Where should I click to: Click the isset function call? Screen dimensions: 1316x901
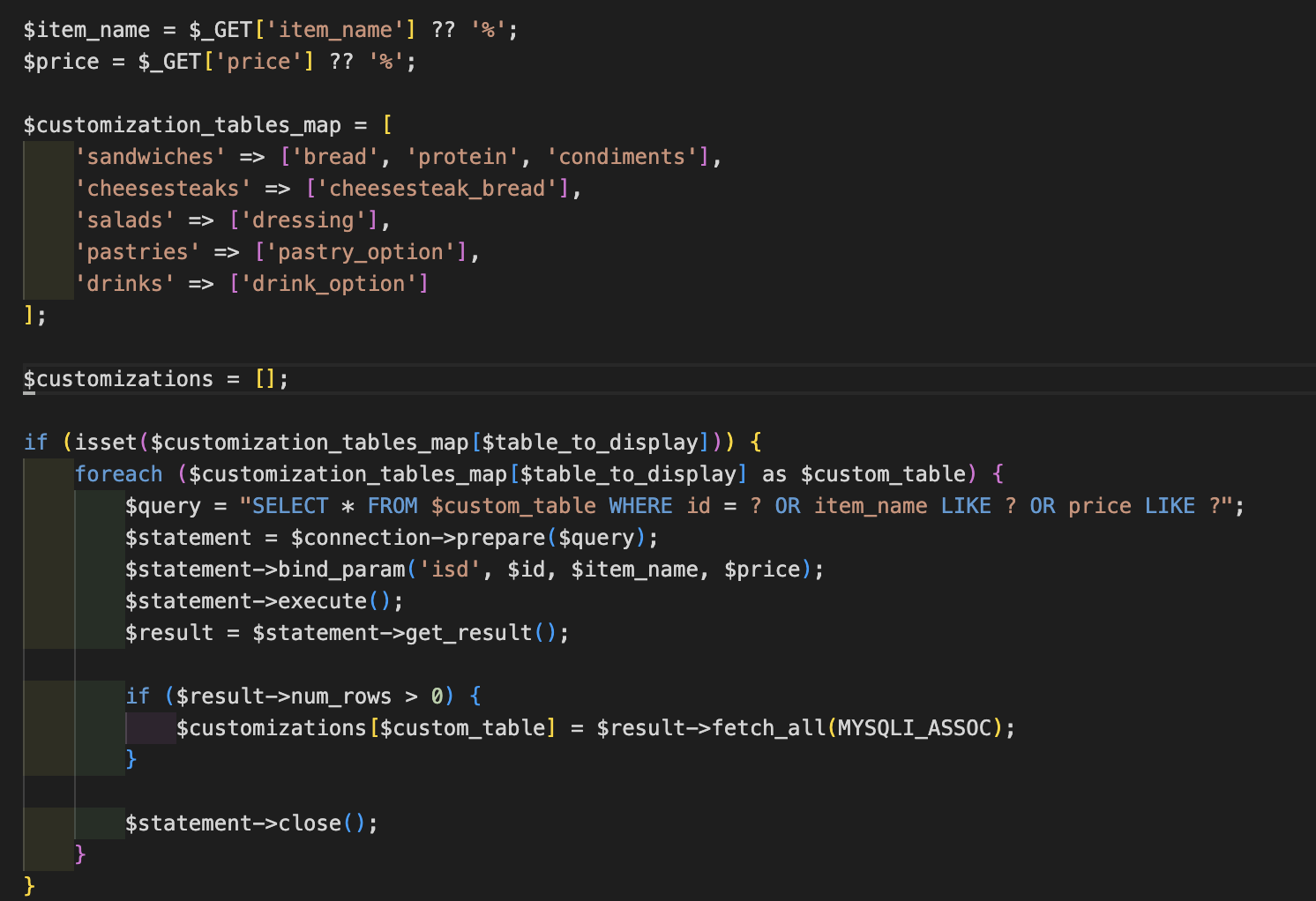pos(106,443)
